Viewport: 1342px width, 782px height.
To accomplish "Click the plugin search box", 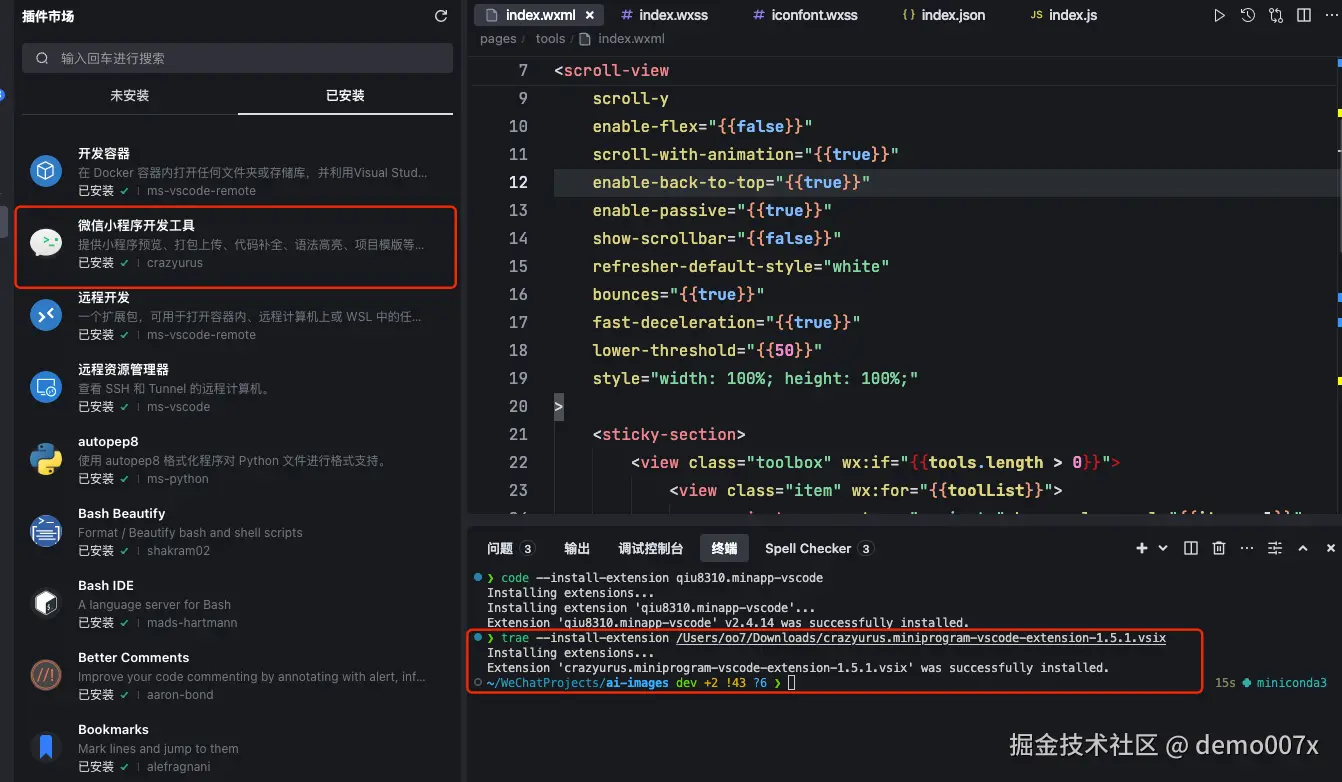I will [238, 58].
